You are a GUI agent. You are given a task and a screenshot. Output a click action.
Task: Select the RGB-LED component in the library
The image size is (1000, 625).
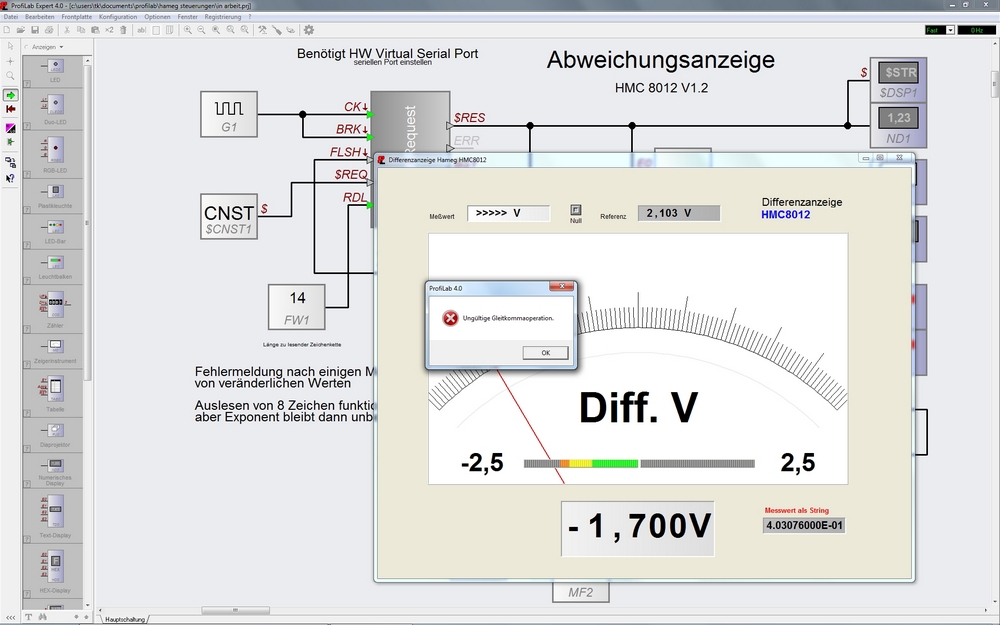54,154
